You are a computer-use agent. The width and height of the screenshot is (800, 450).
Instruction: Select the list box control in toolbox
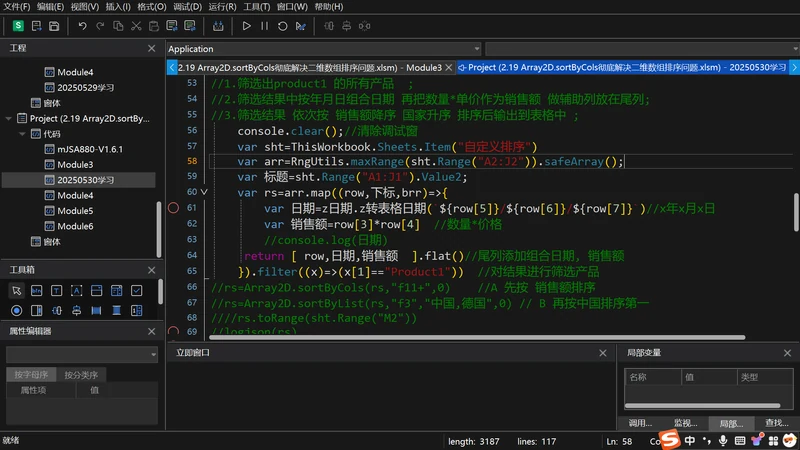tap(116, 290)
